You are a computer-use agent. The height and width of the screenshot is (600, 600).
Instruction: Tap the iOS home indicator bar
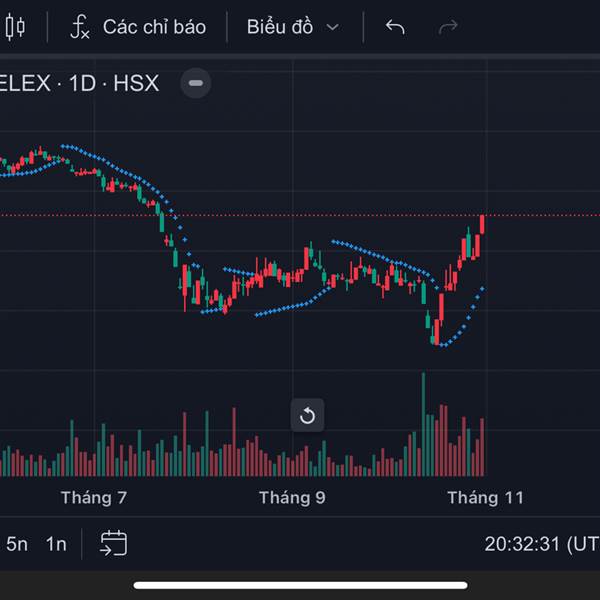click(300, 585)
